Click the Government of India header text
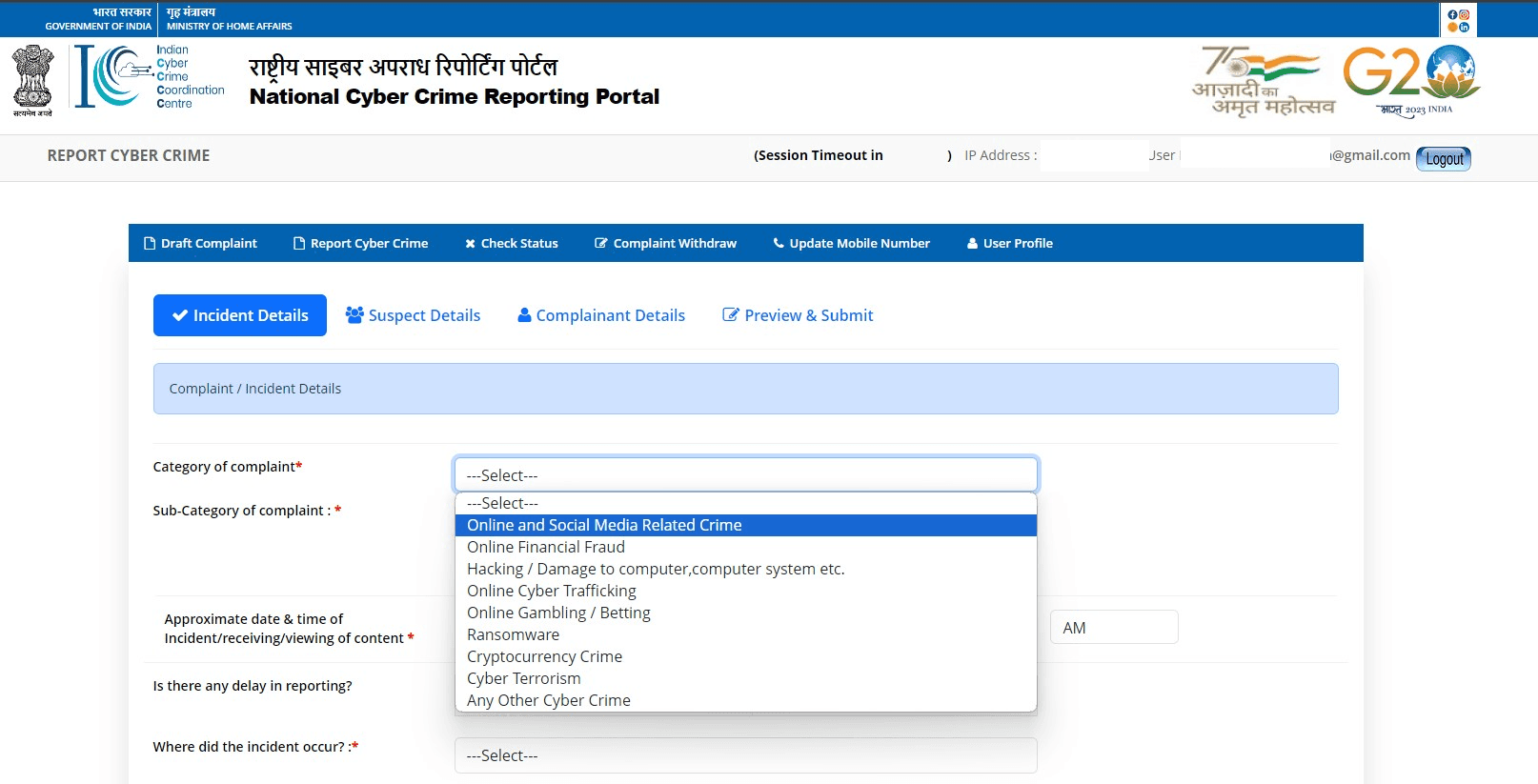1538x784 pixels. pyautogui.click(x=98, y=27)
